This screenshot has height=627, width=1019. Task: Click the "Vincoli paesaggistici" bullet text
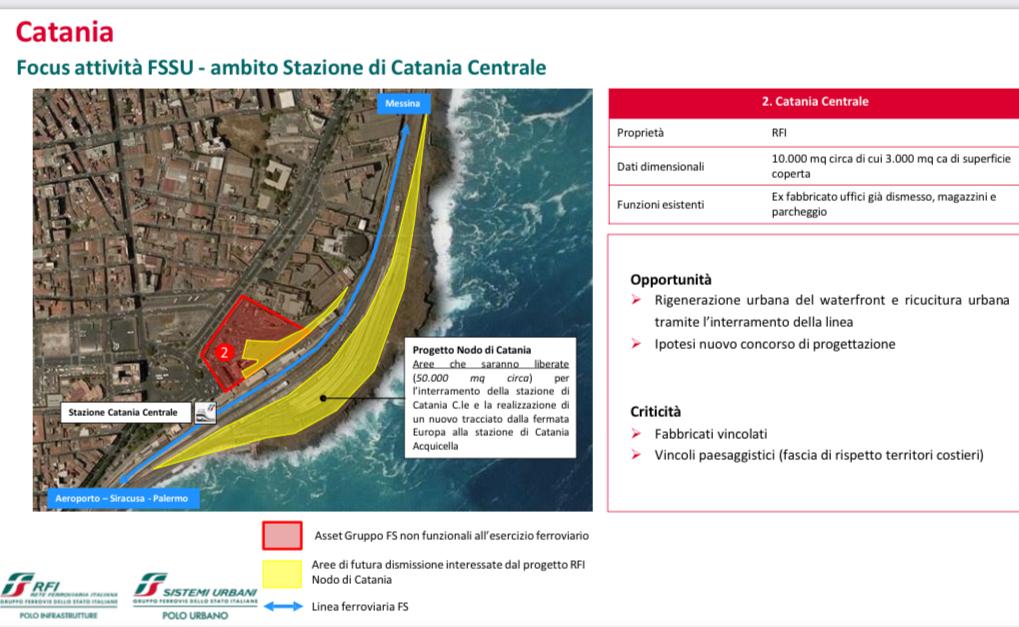819,455
